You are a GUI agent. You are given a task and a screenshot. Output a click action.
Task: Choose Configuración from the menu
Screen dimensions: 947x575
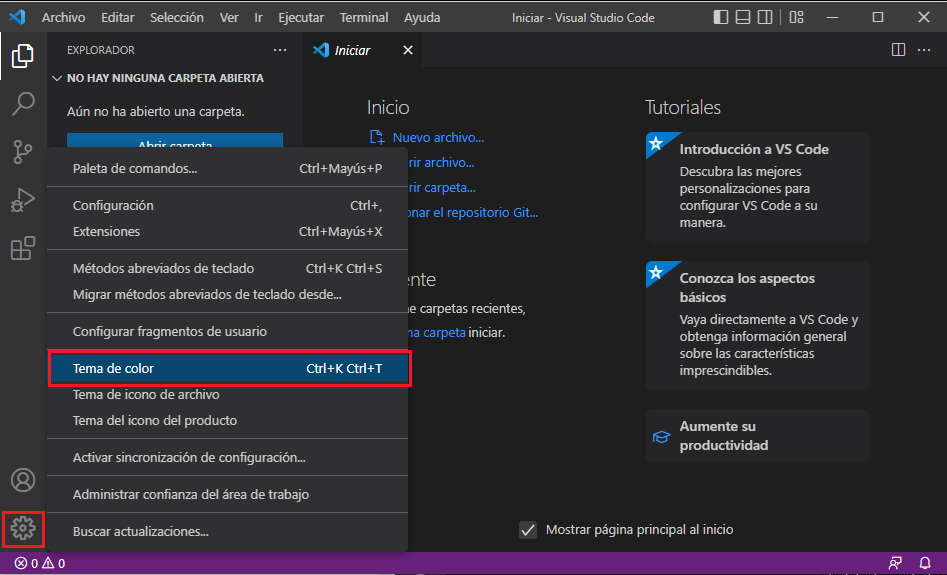coord(227,205)
